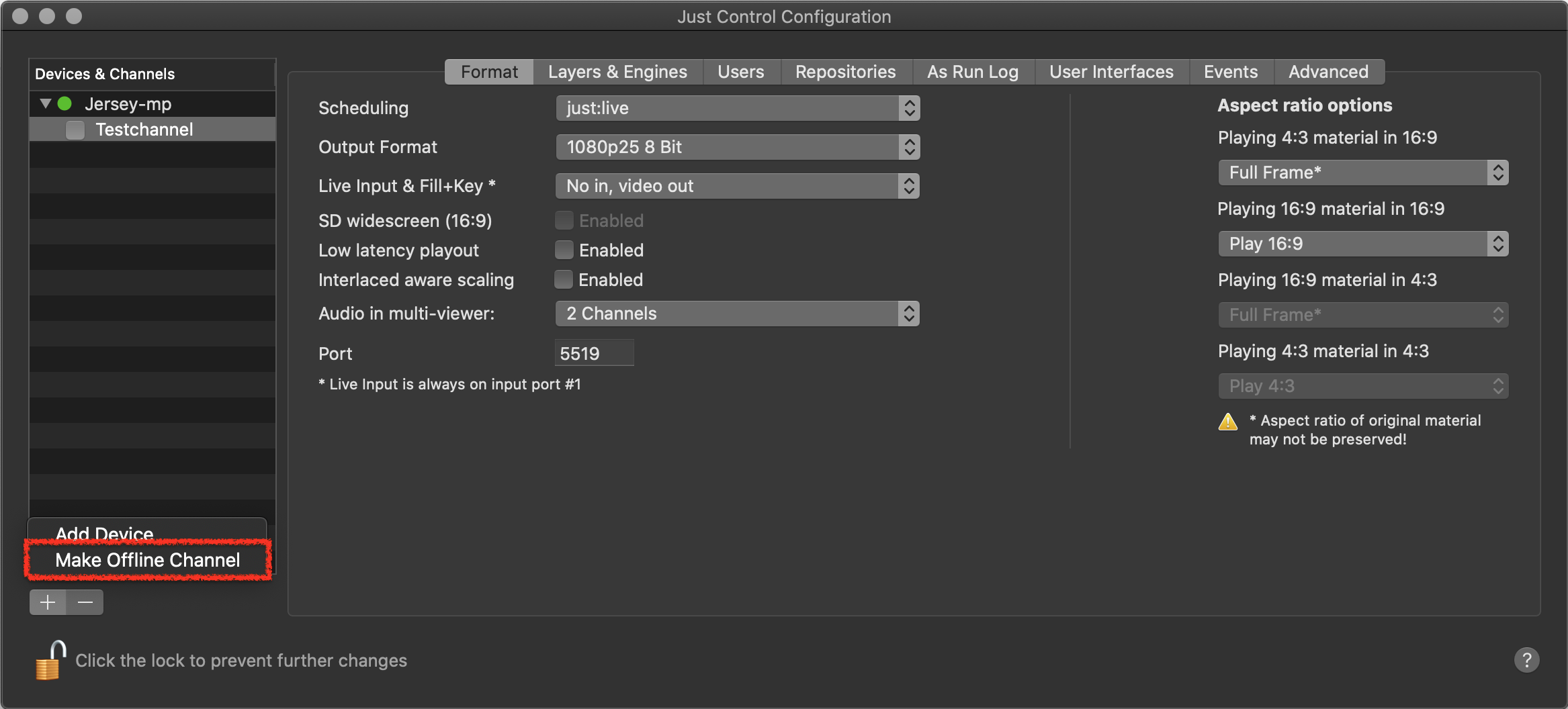
Task: Switch to the Events tab
Action: coord(1231,72)
